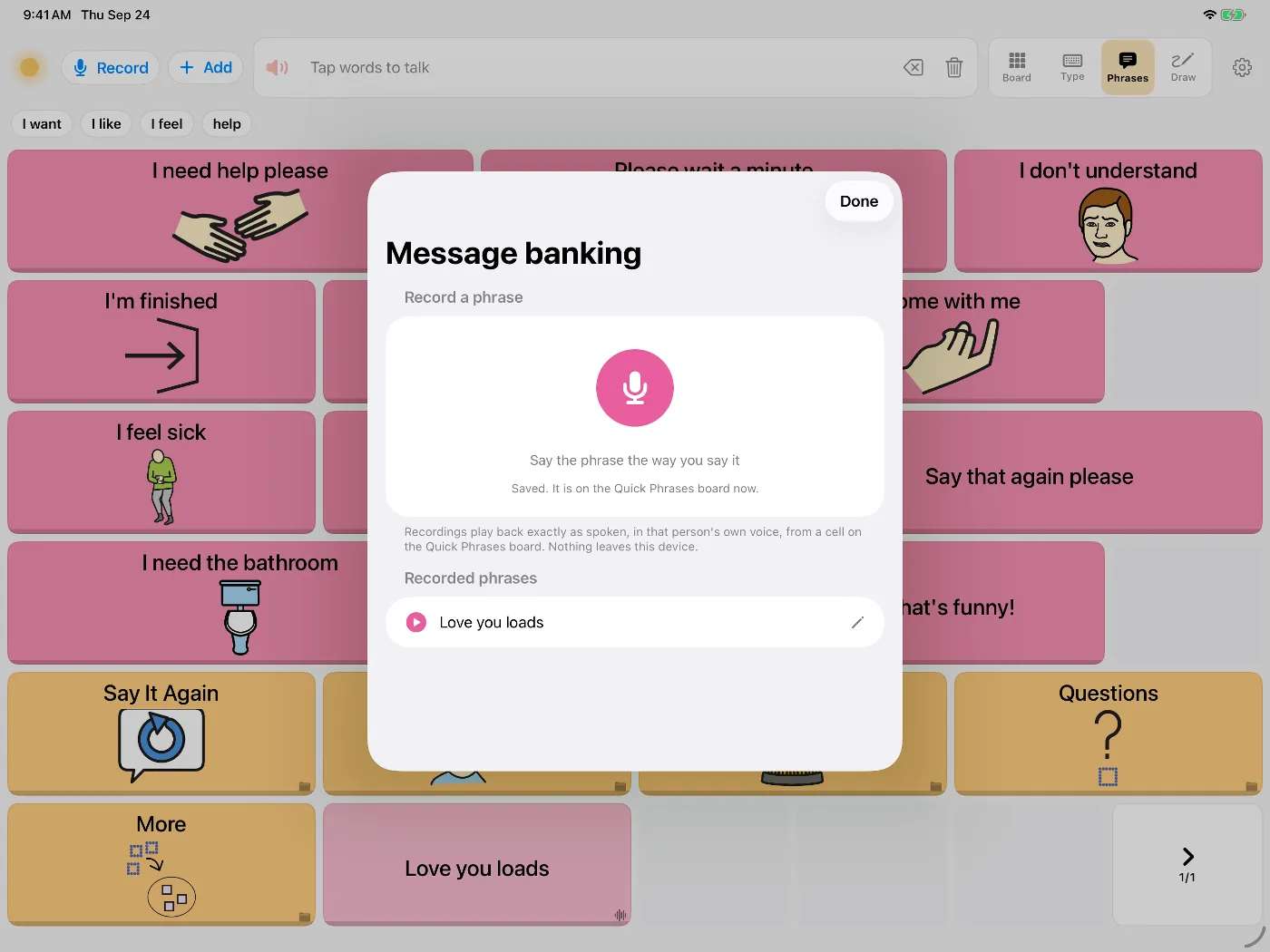Screen dimensions: 1270x952
Task: Select the 'I like' quick chip
Action: (106, 124)
